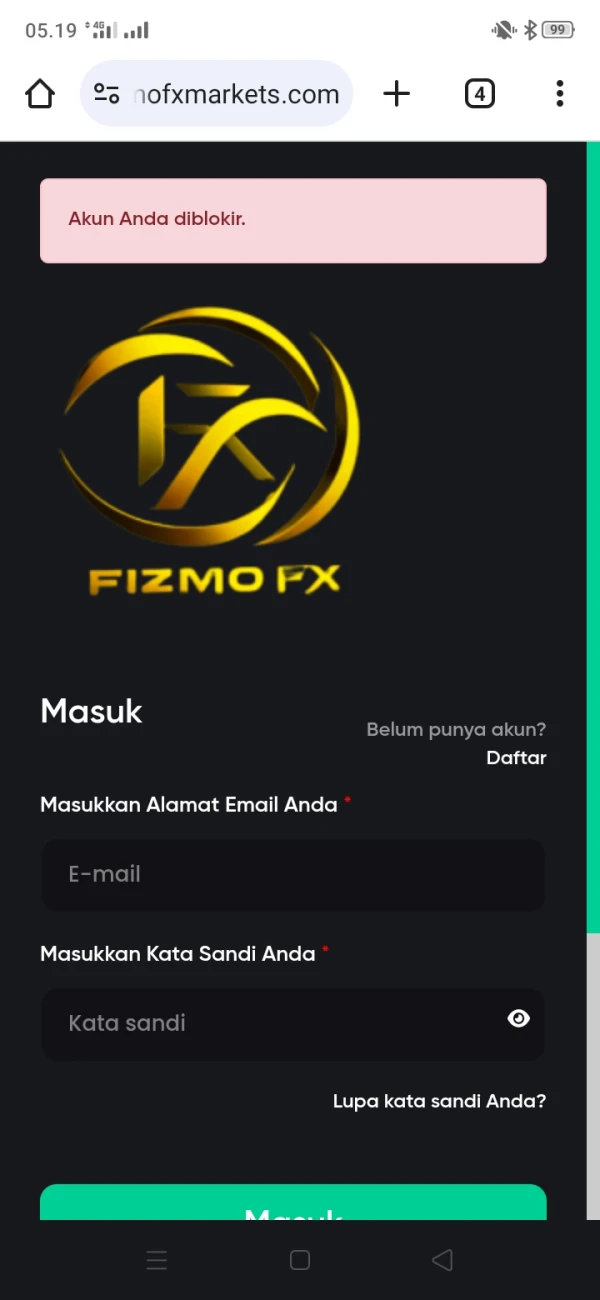This screenshot has width=600, height=1300.
Task: Tap the Android back navigation button
Action: pyautogui.click(x=442, y=1260)
